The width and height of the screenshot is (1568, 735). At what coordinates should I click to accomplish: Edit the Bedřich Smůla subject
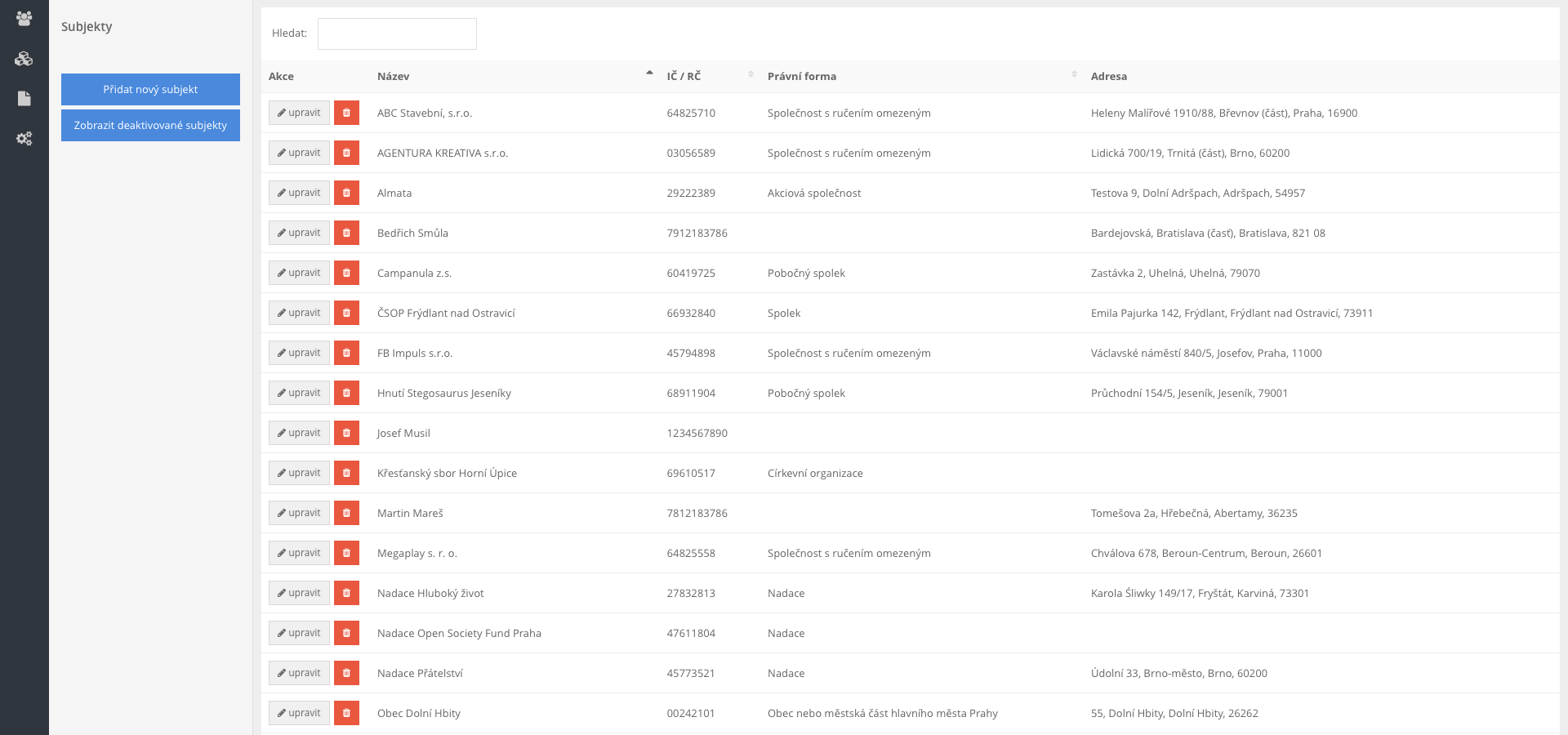[x=299, y=233]
